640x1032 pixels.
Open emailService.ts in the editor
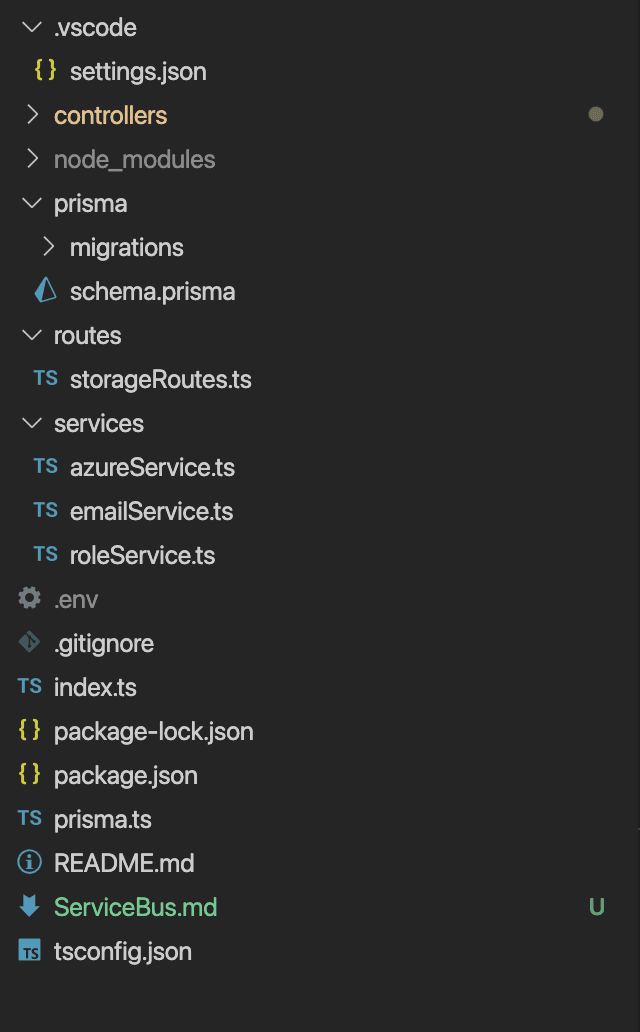coord(151,511)
